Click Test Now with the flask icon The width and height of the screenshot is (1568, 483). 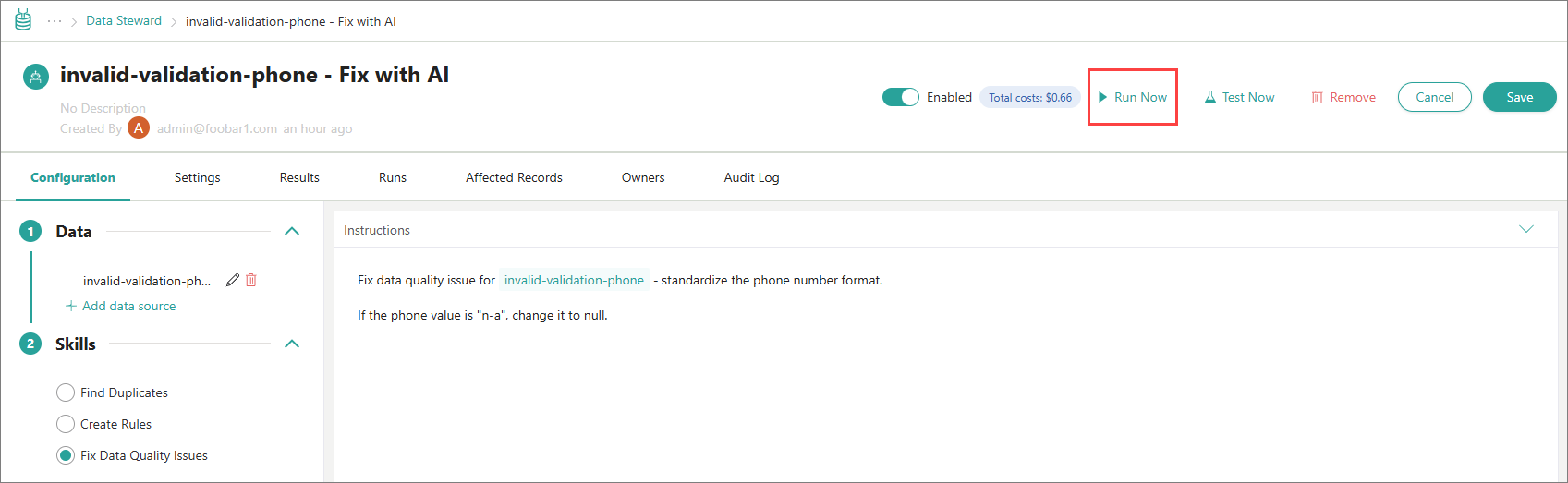(x=1239, y=97)
